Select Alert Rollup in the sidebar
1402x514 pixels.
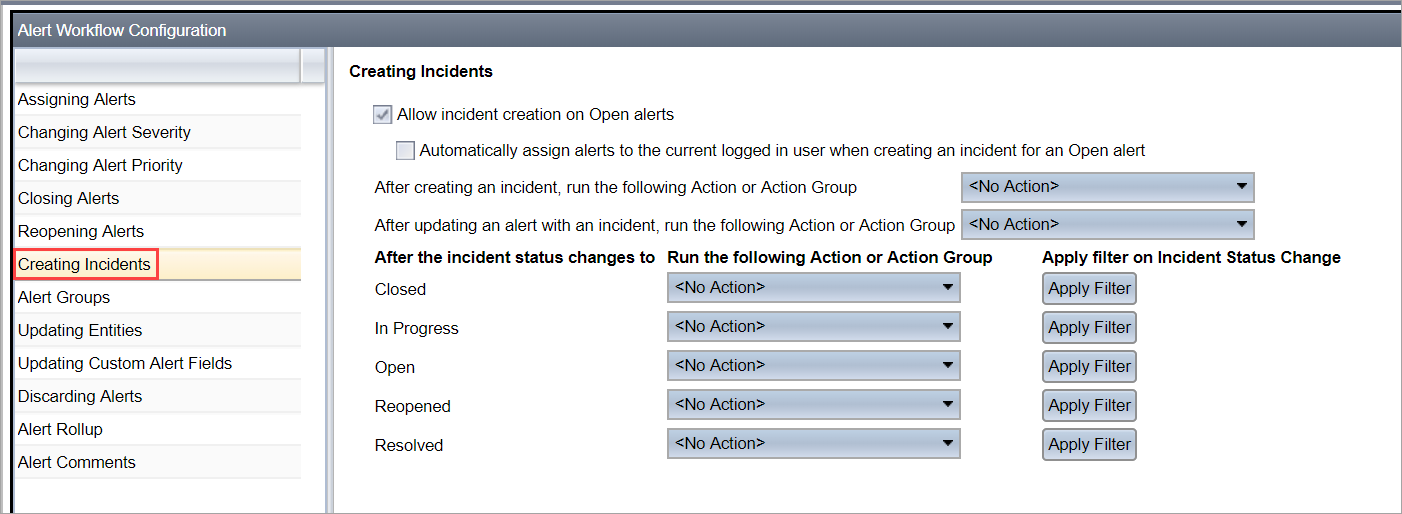158,430
